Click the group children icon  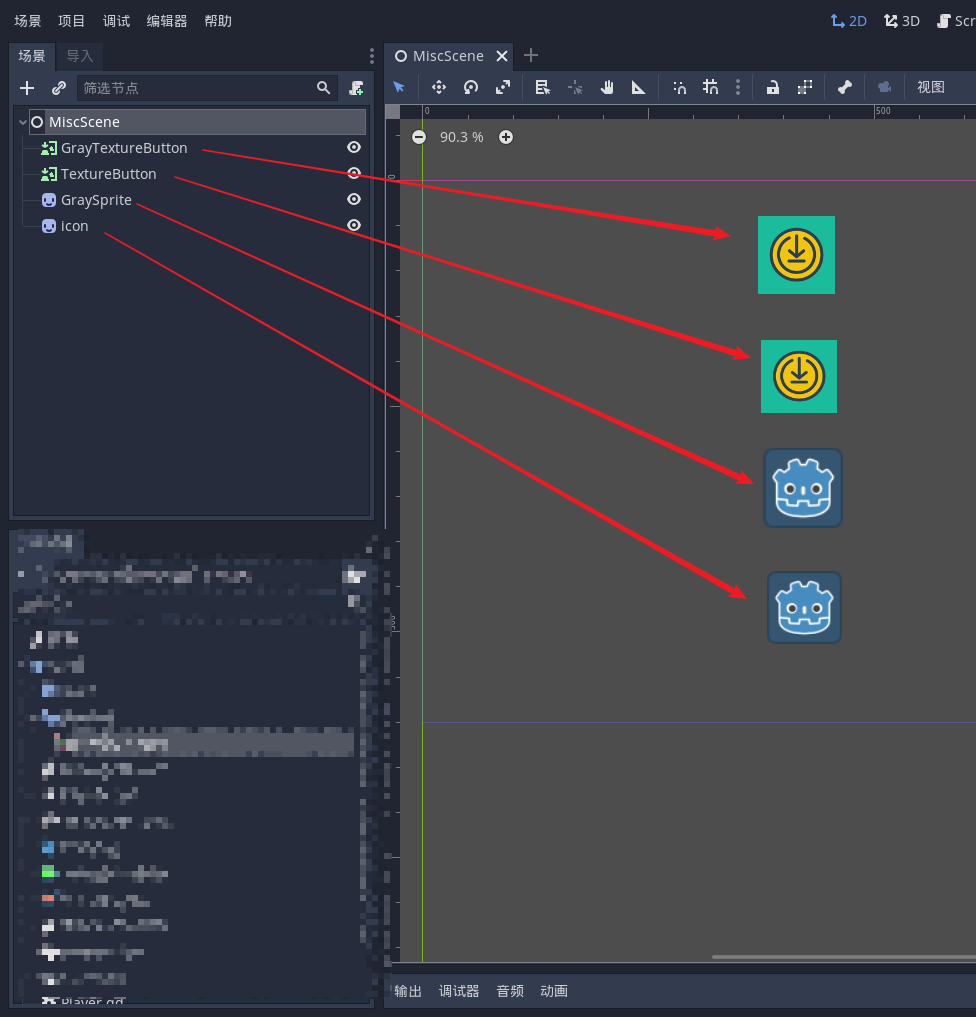805,88
